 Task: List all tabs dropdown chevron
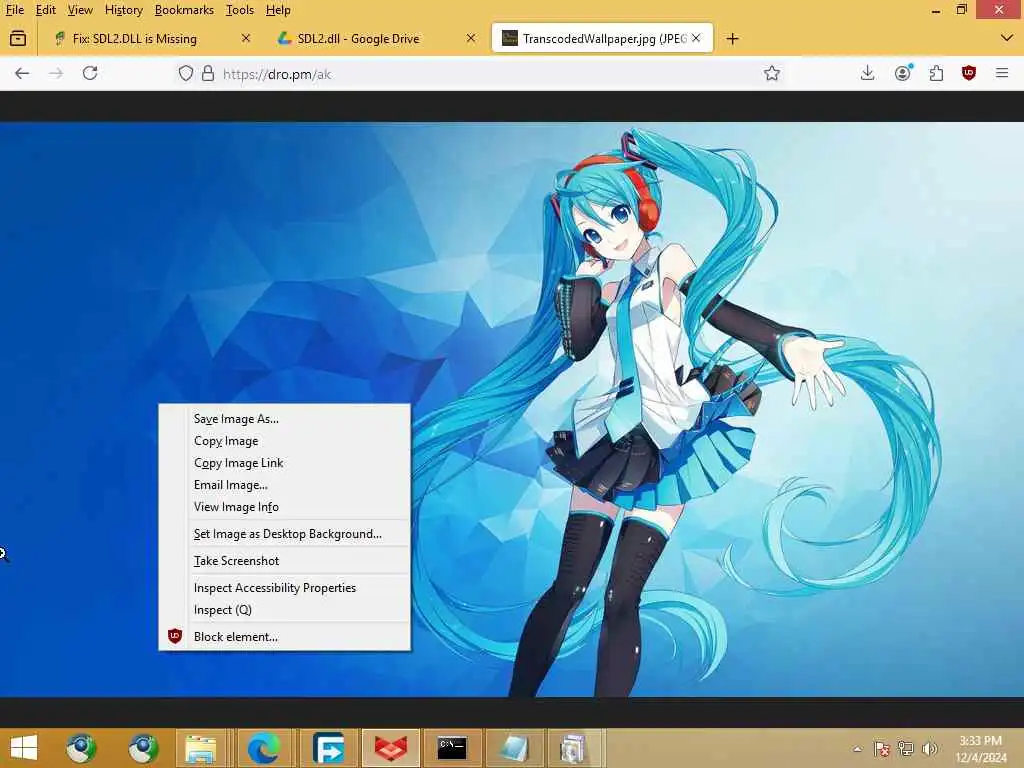click(x=1007, y=39)
